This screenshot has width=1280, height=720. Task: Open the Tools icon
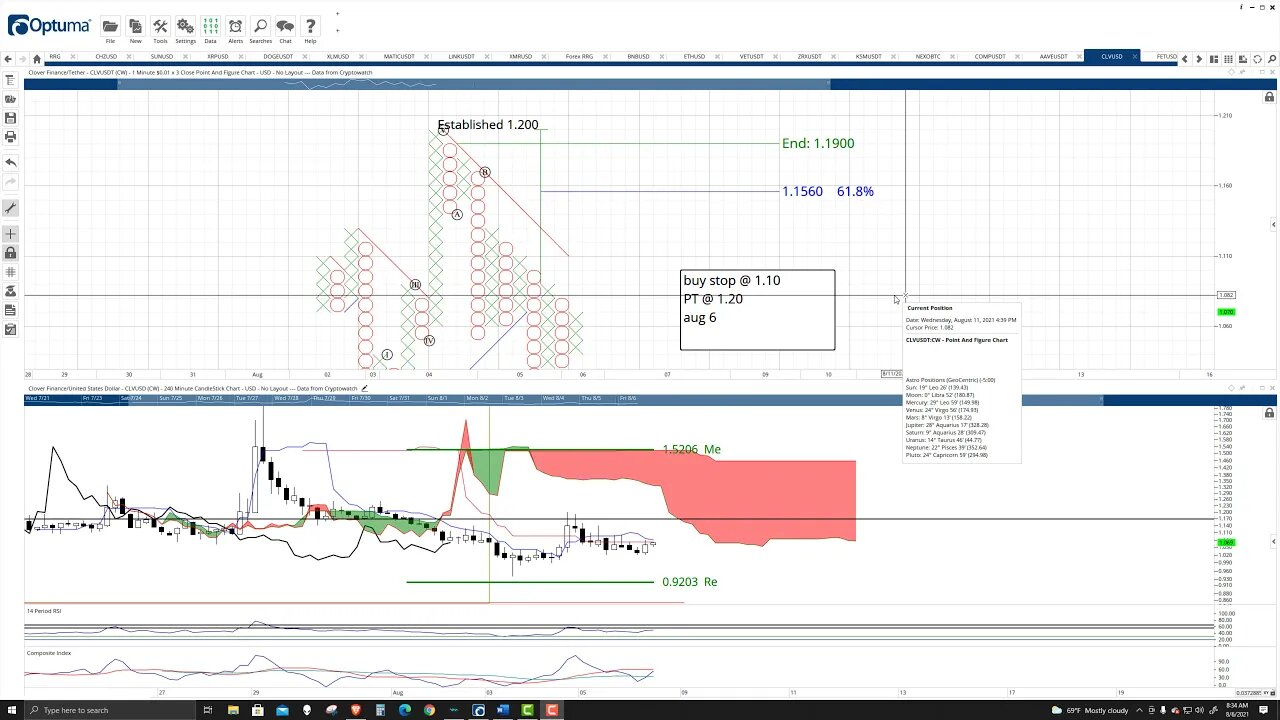160,29
